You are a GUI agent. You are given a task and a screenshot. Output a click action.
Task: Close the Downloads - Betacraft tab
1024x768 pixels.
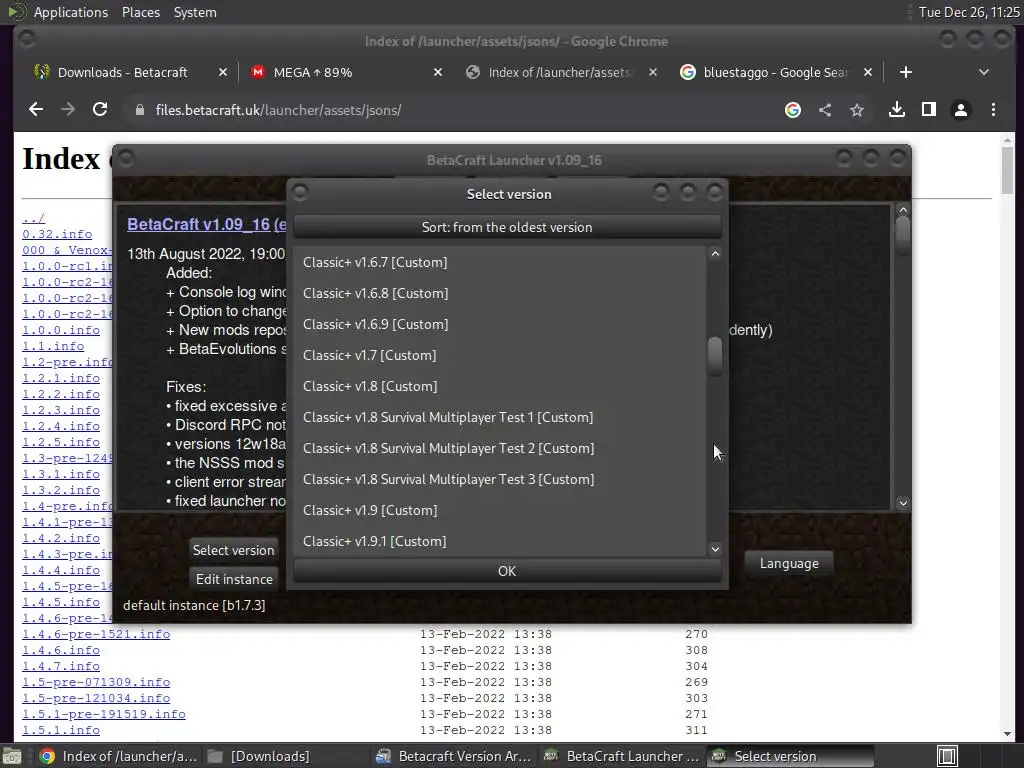(x=223, y=72)
